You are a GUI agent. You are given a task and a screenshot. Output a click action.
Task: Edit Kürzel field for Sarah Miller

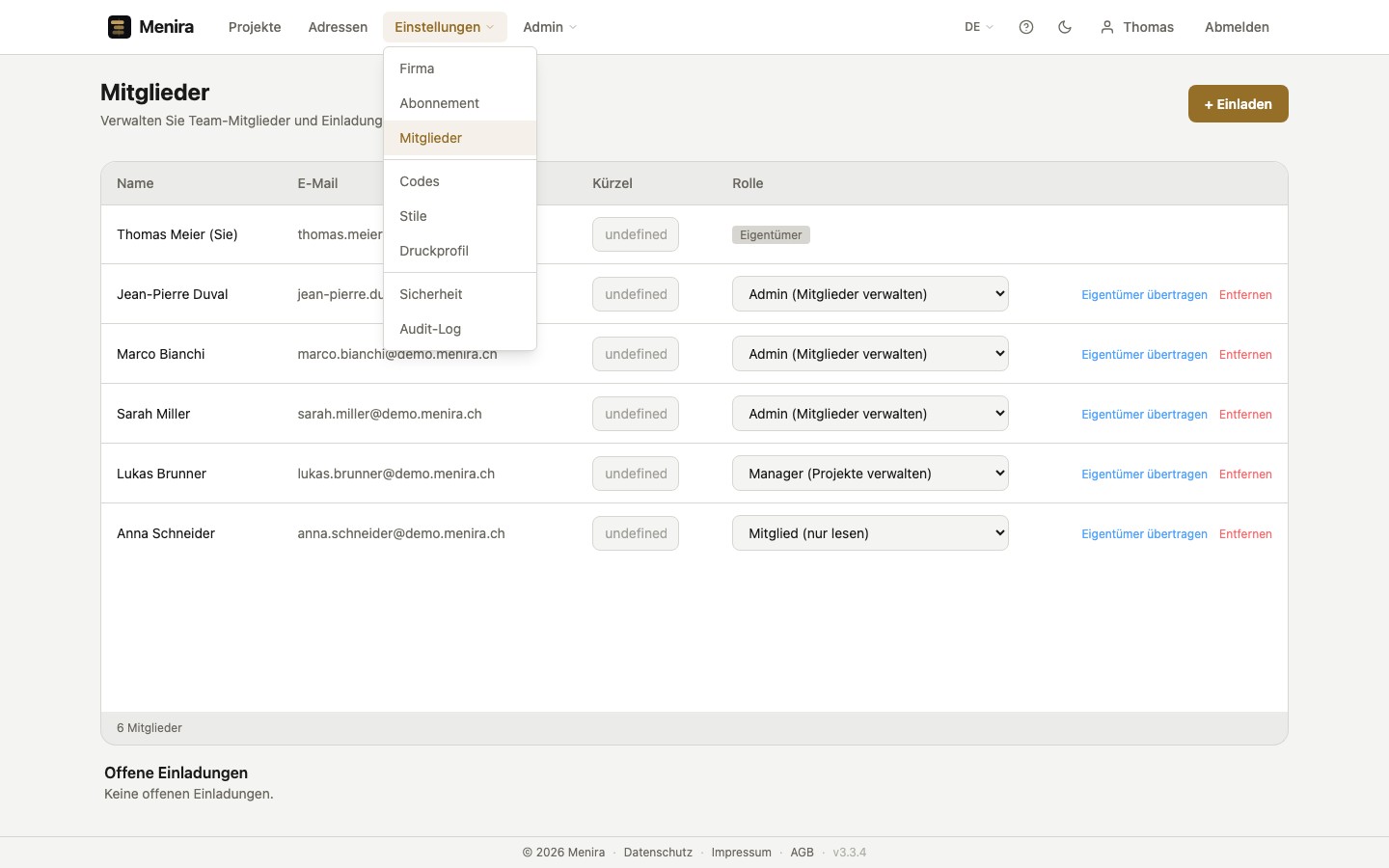[636, 414]
